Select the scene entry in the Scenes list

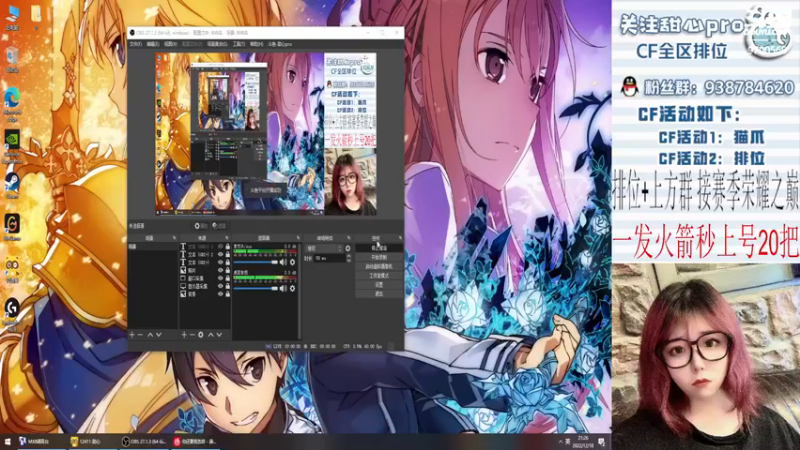tap(153, 246)
